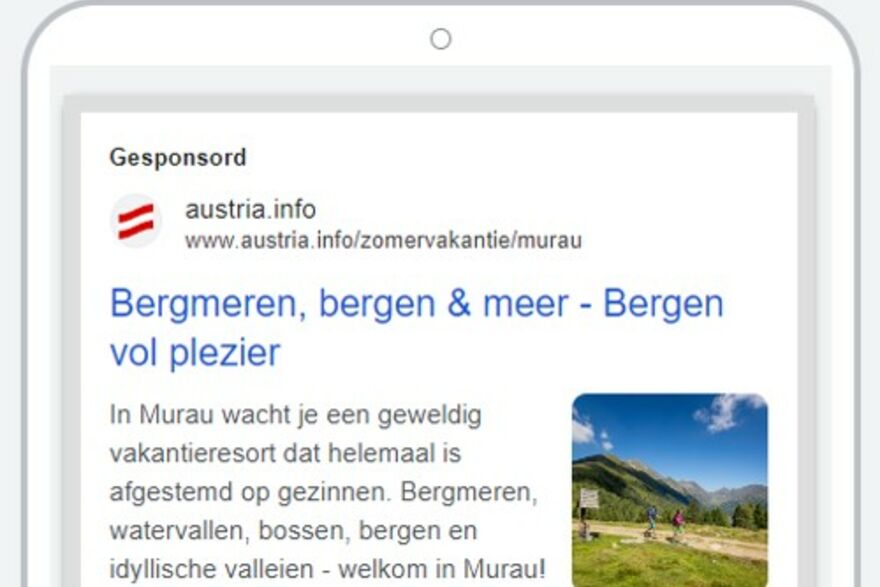Tap the phone's front camera circle
This screenshot has height=587, width=880.
[x=441, y=39]
